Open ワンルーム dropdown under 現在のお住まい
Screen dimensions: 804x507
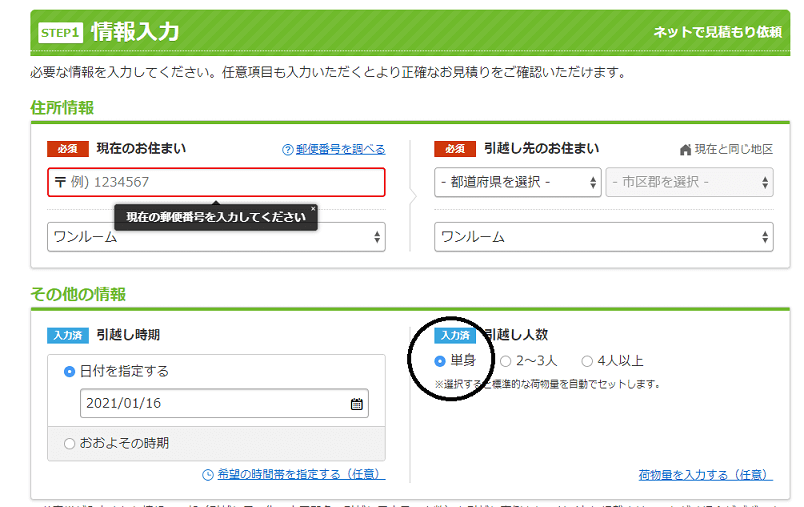(x=216, y=237)
